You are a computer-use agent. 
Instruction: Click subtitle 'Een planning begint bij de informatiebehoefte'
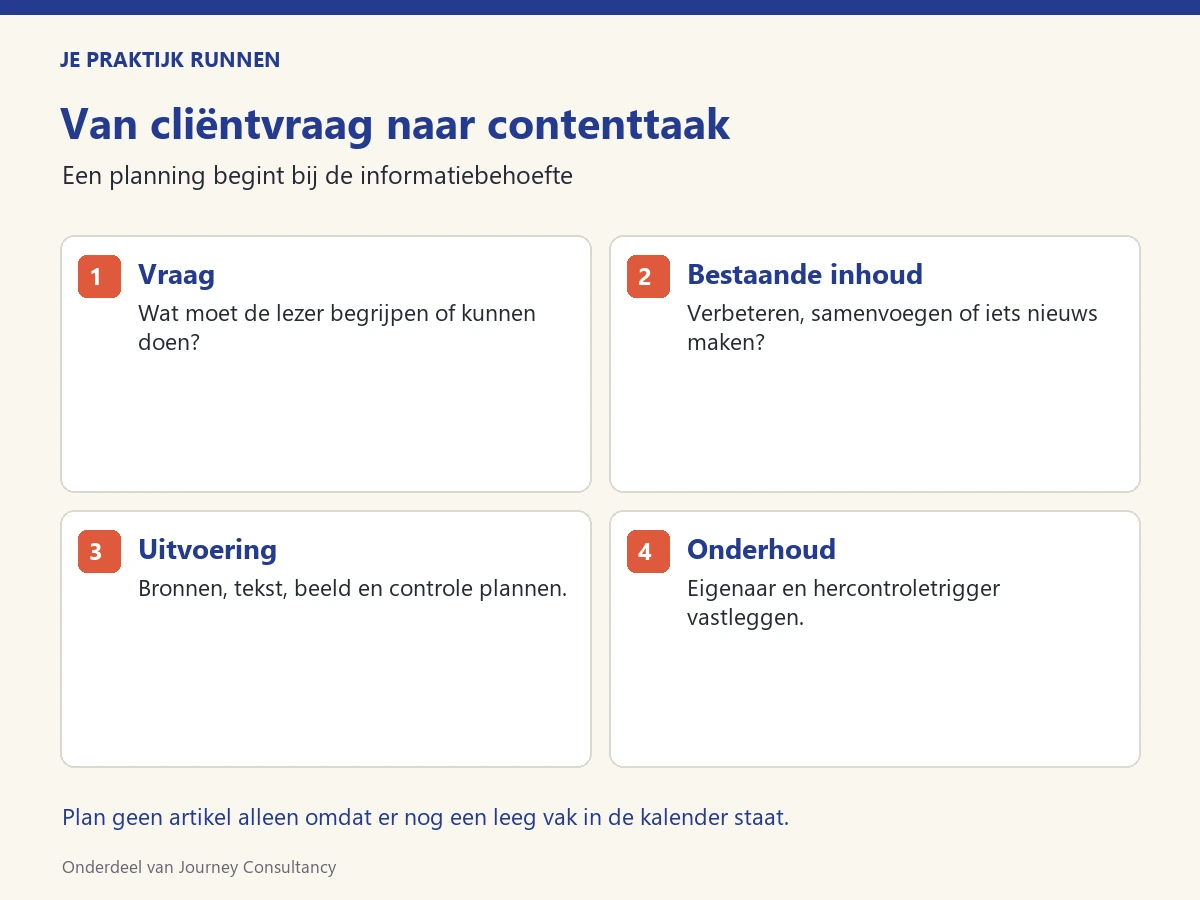click(x=317, y=176)
